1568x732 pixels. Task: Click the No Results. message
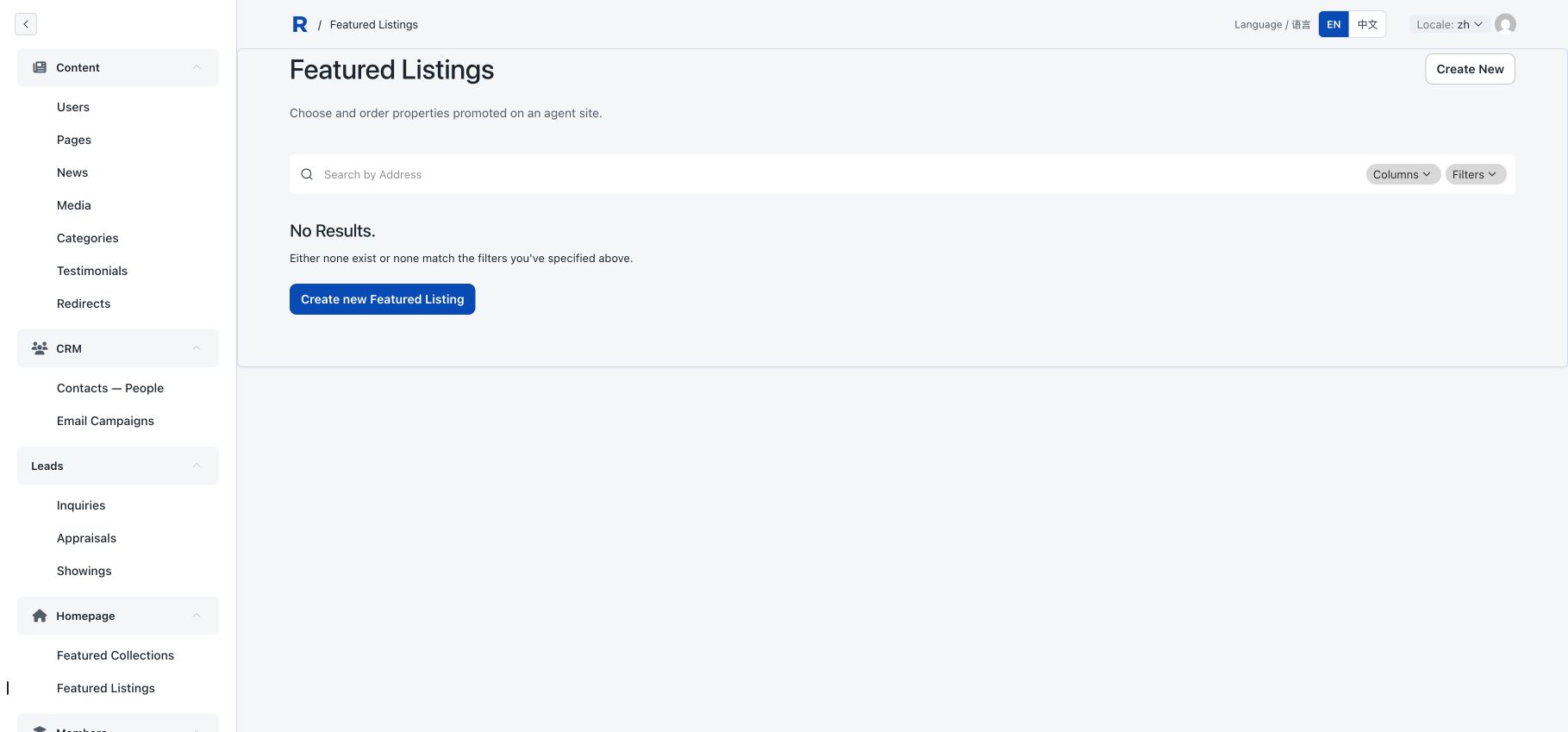(333, 231)
